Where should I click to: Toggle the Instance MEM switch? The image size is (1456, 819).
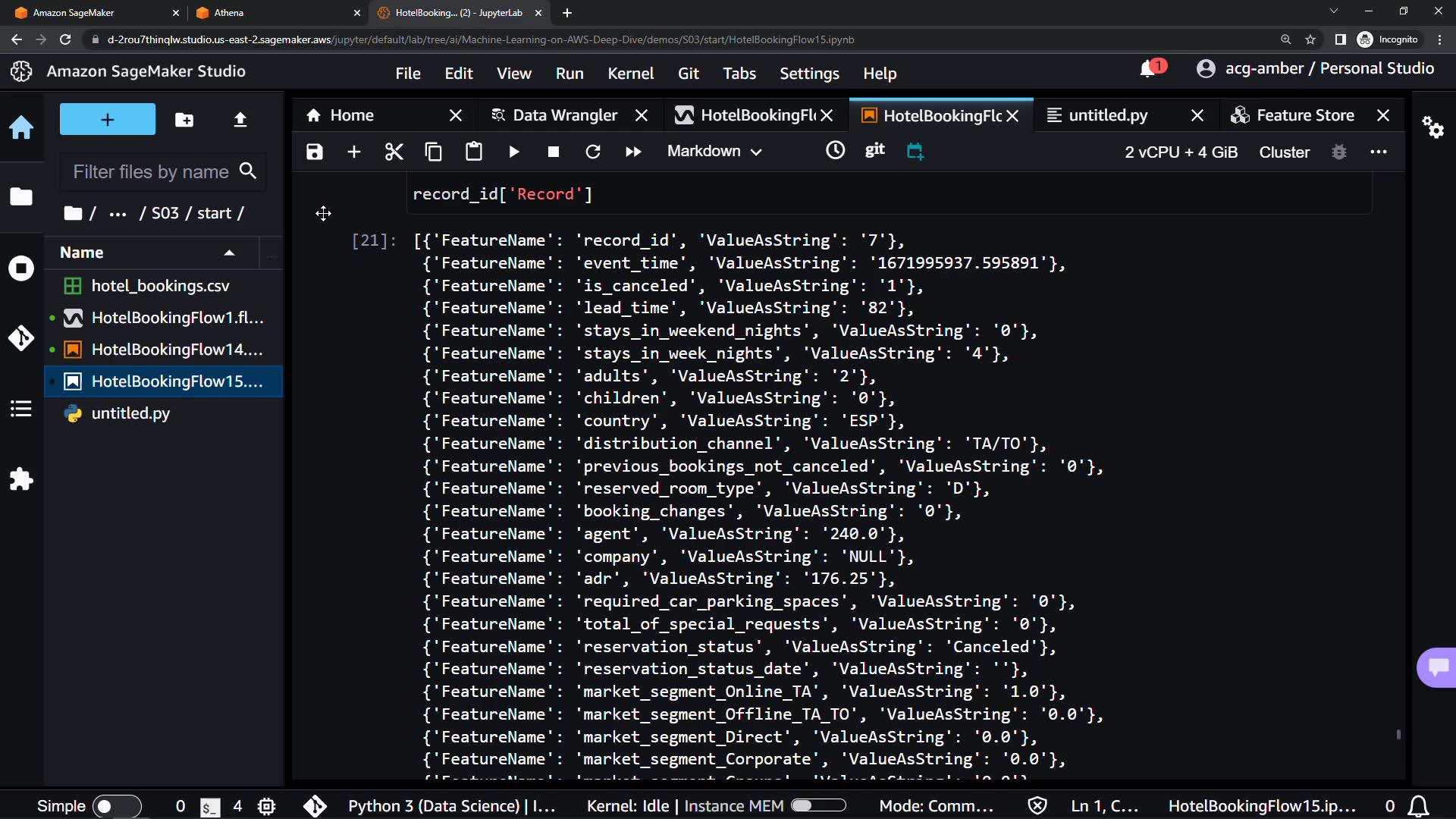click(x=817, y=806)
